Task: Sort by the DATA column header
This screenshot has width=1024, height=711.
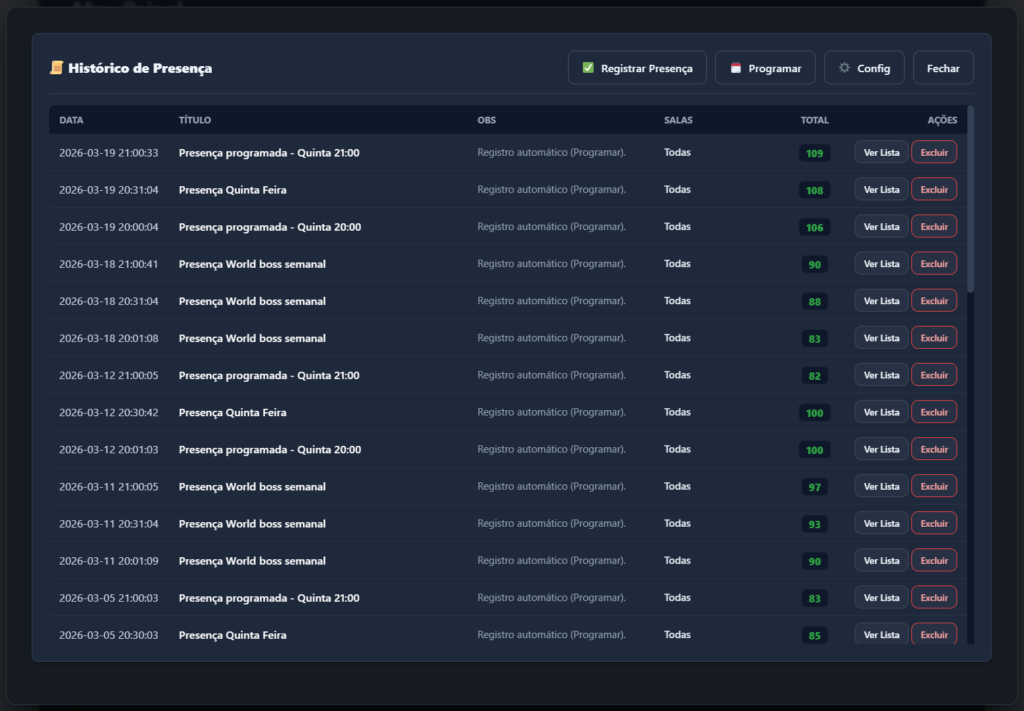Action: [x=71, y=120]
